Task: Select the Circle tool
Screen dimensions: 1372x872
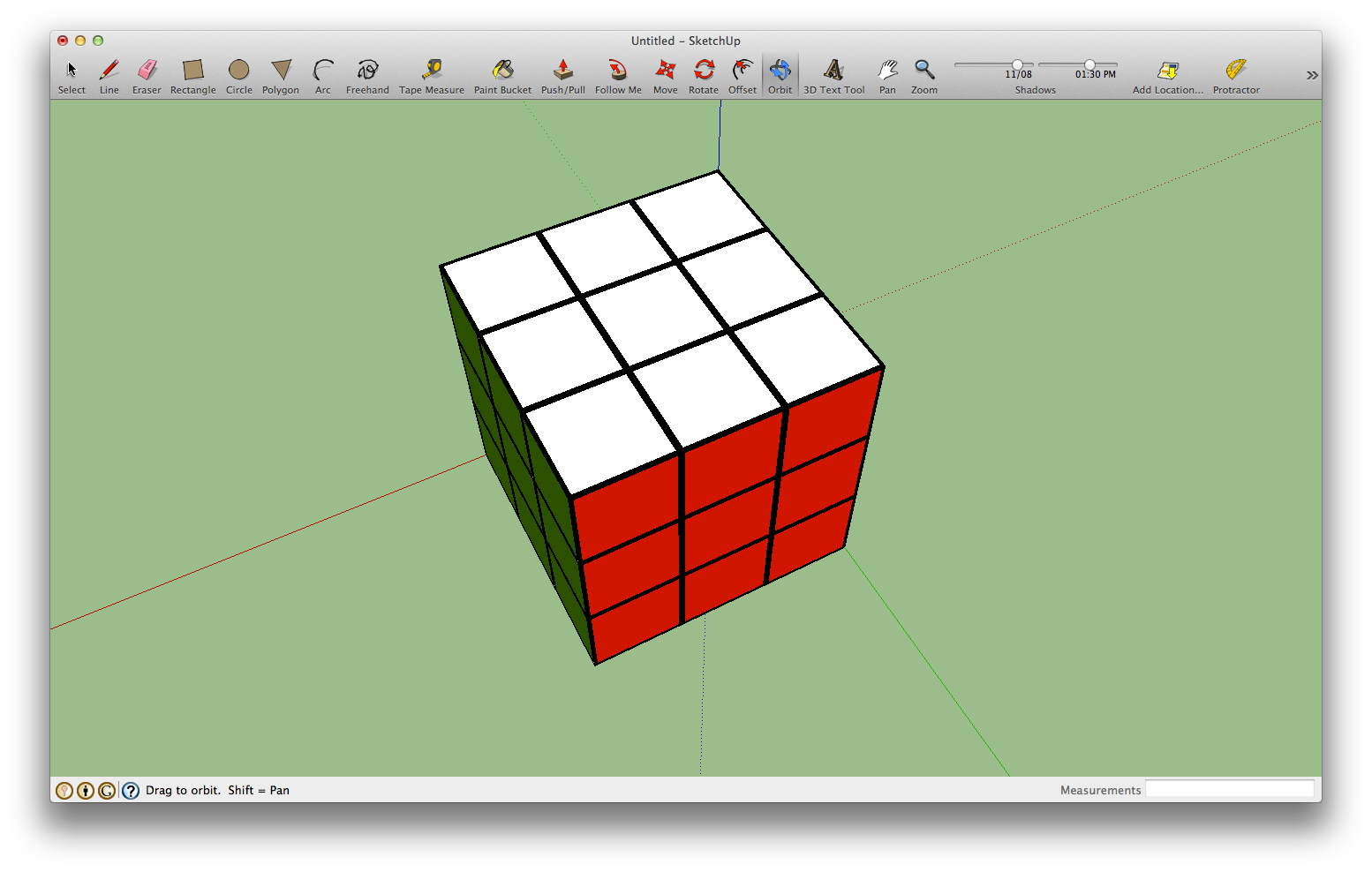Action: click(238, 71)
